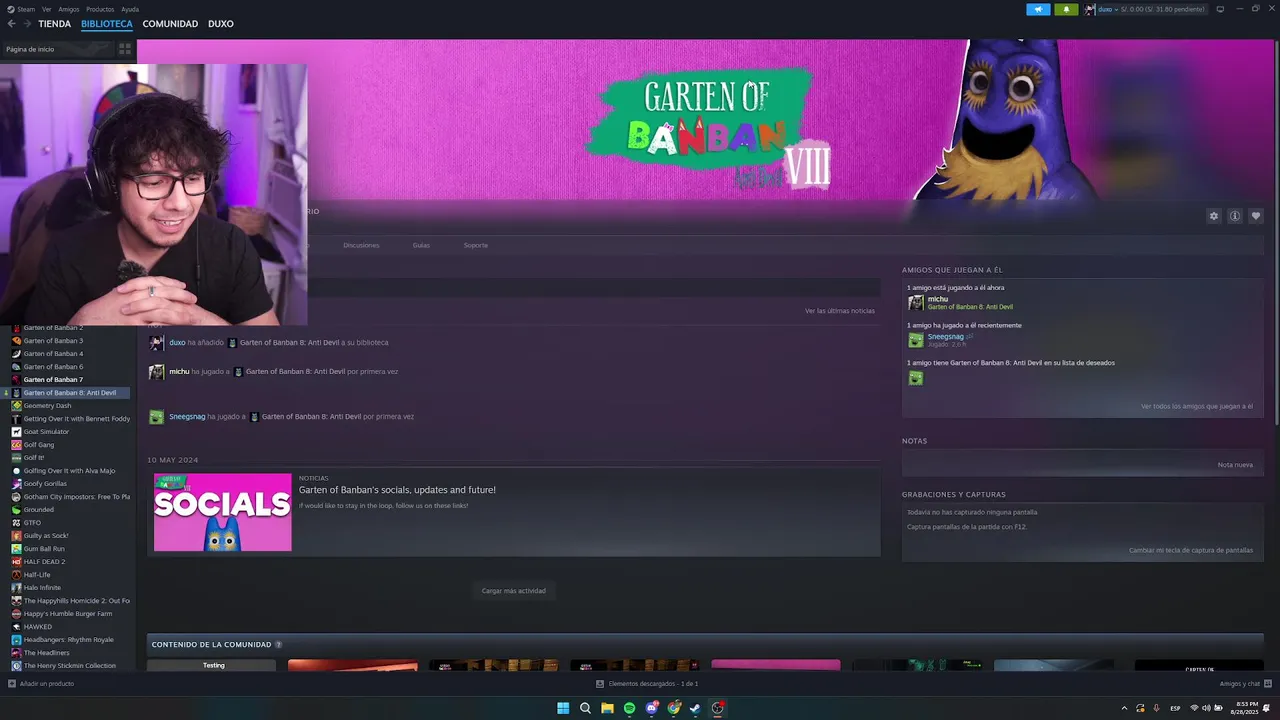Select Grounded in the library list
This screenshot has height=720, width=1280.
(38, 510)
